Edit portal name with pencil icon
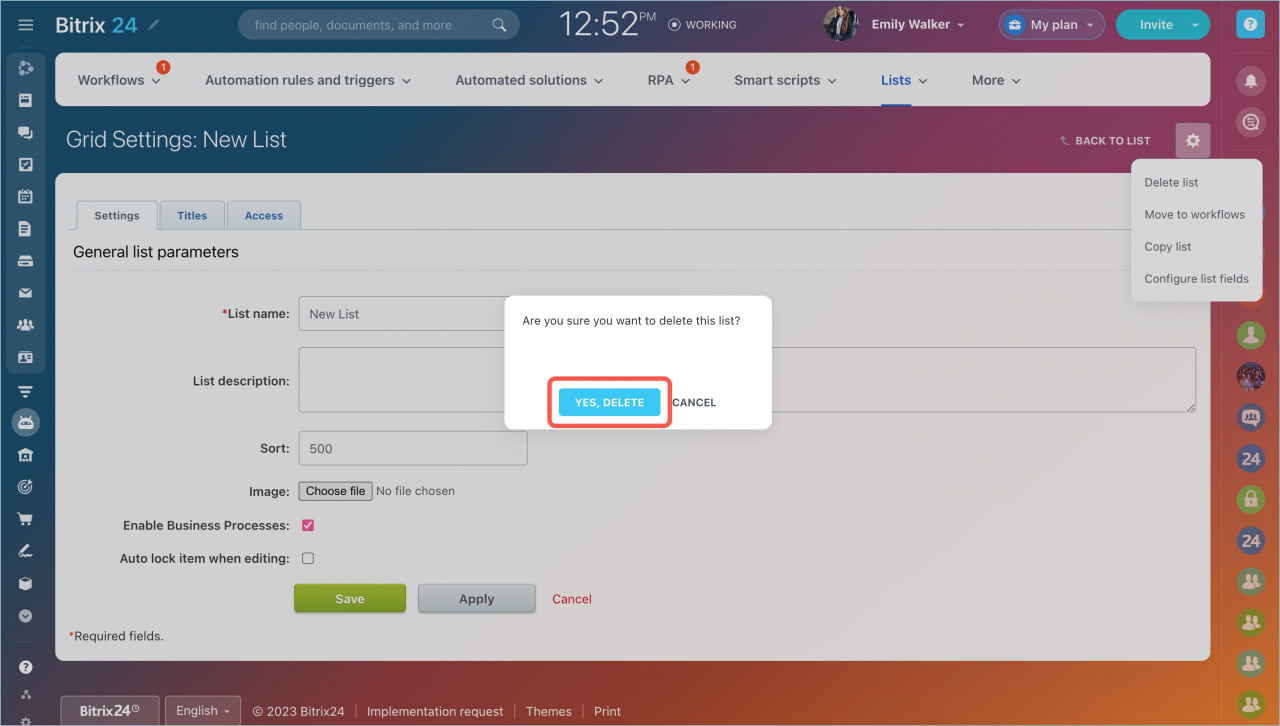The image size is (1280, 726). [153, 24]
